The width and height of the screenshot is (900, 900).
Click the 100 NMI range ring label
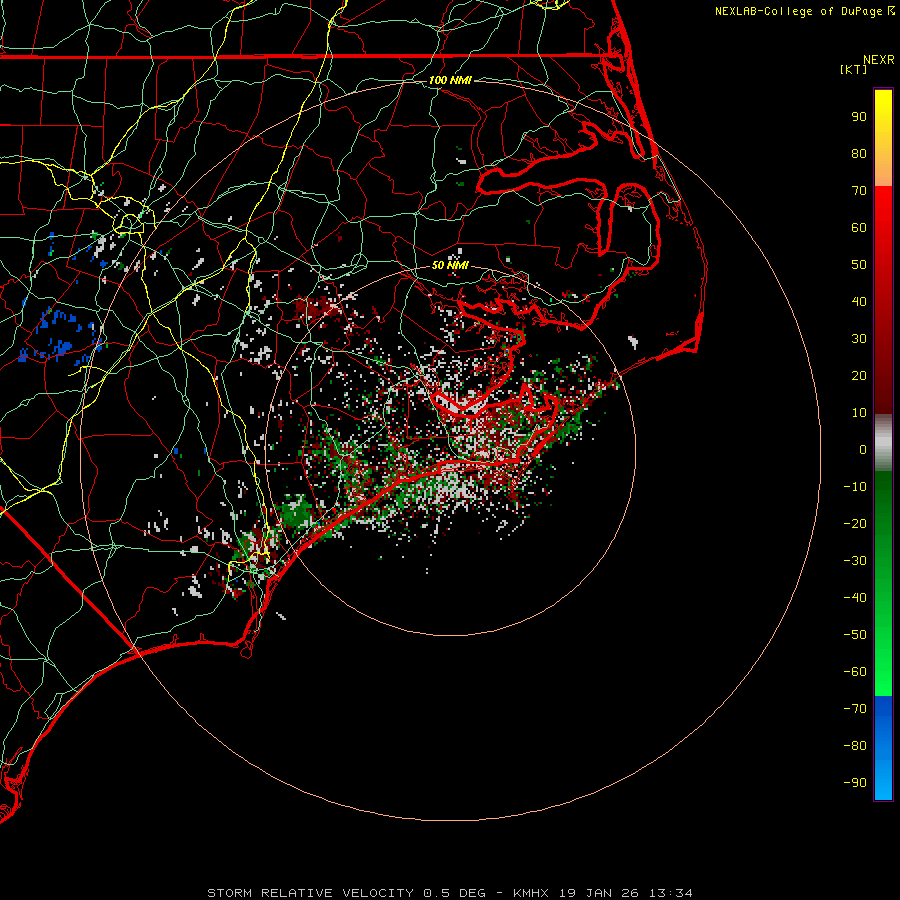450,80
